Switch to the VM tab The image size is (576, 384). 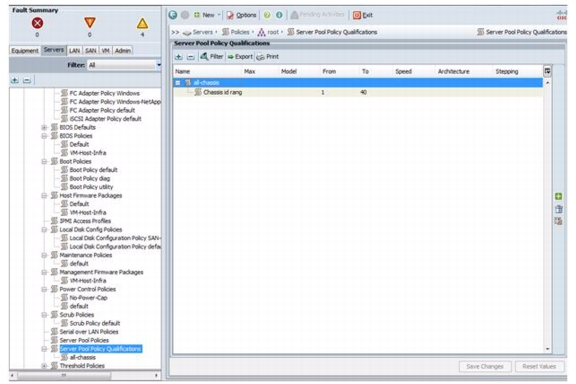pyautogui.click(x=106, y=50)
